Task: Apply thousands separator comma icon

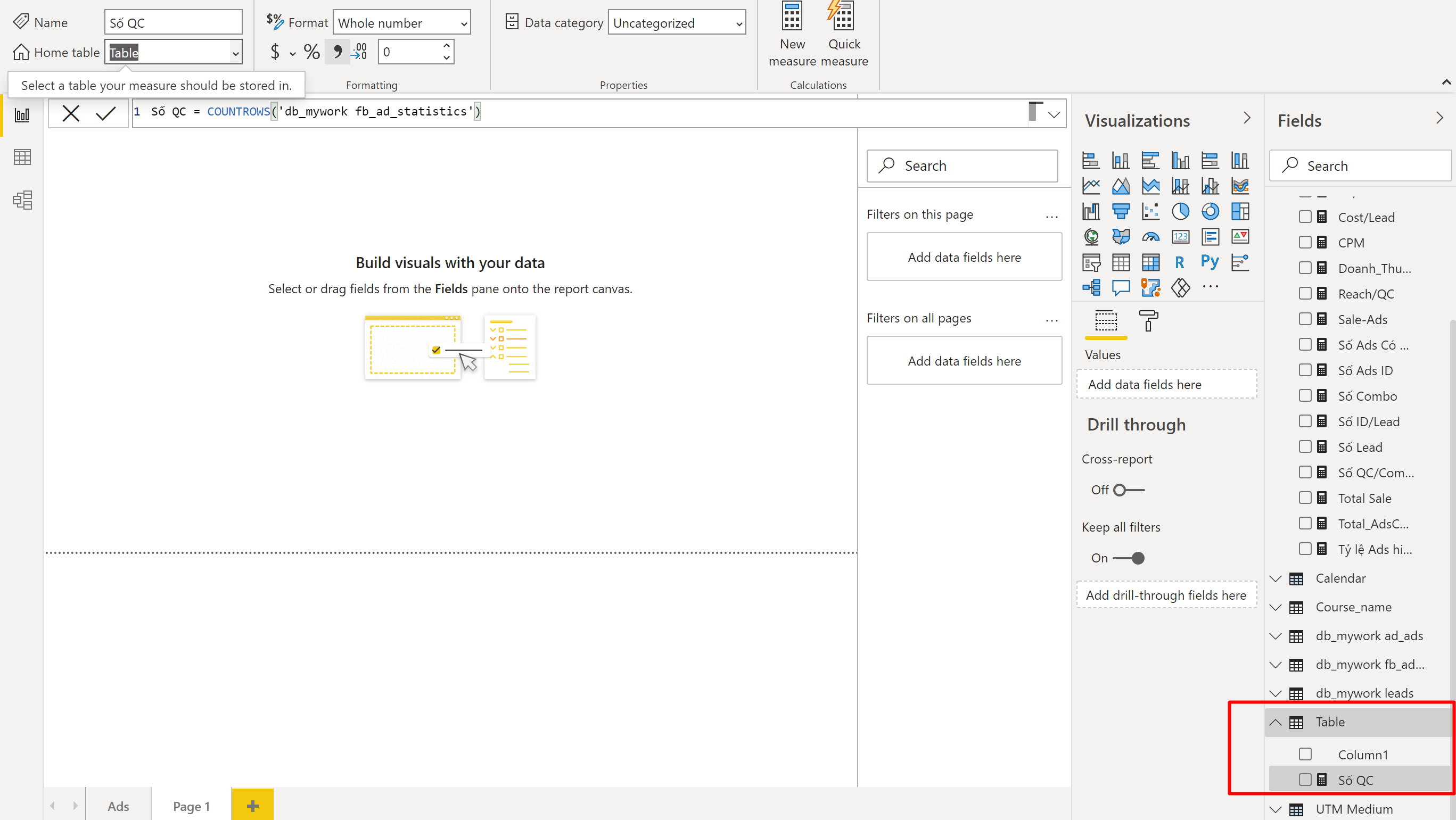Action: (x=337, y=52)
